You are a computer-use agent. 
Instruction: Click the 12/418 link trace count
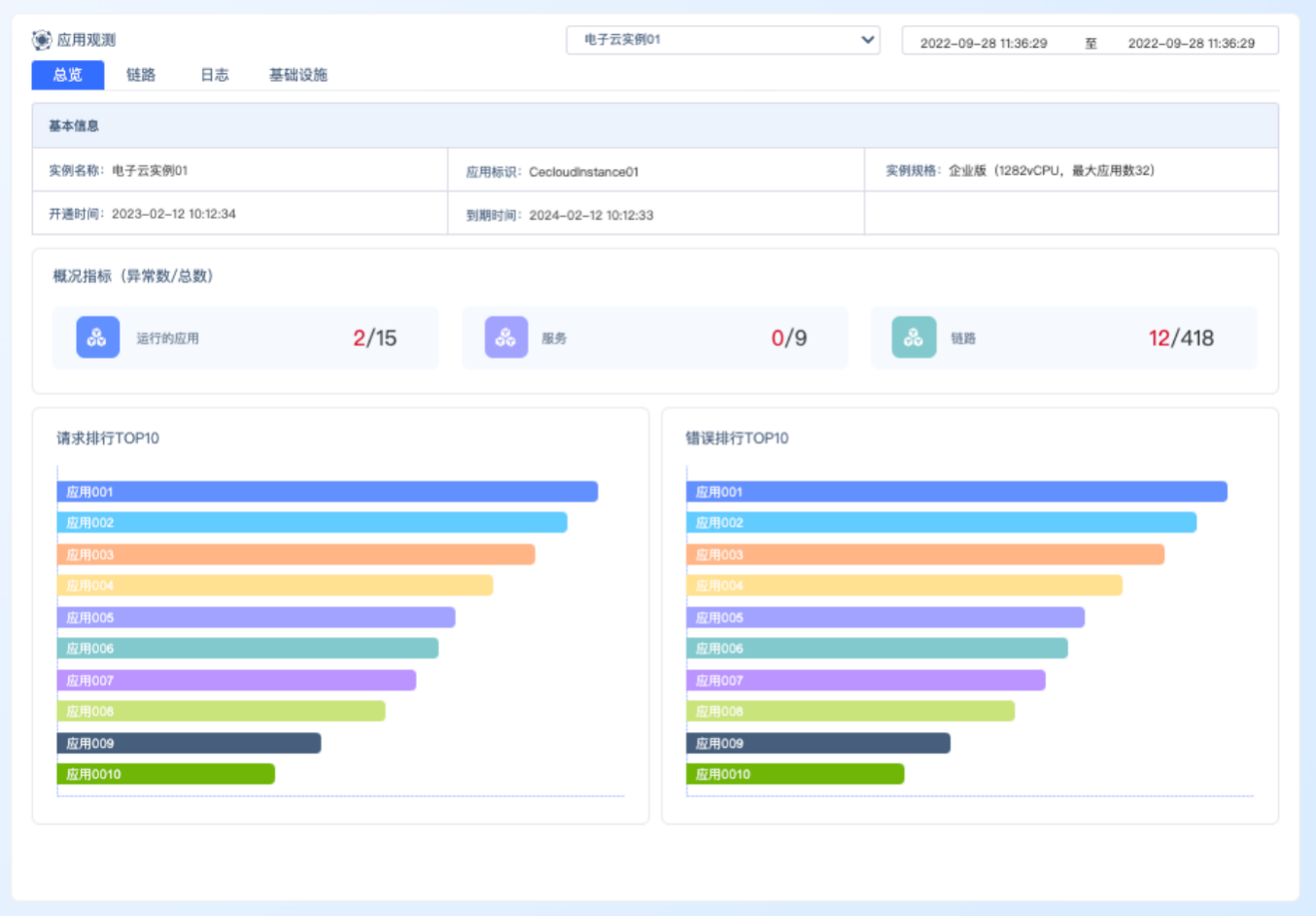pyautogui.click(x=1181, y=338)
